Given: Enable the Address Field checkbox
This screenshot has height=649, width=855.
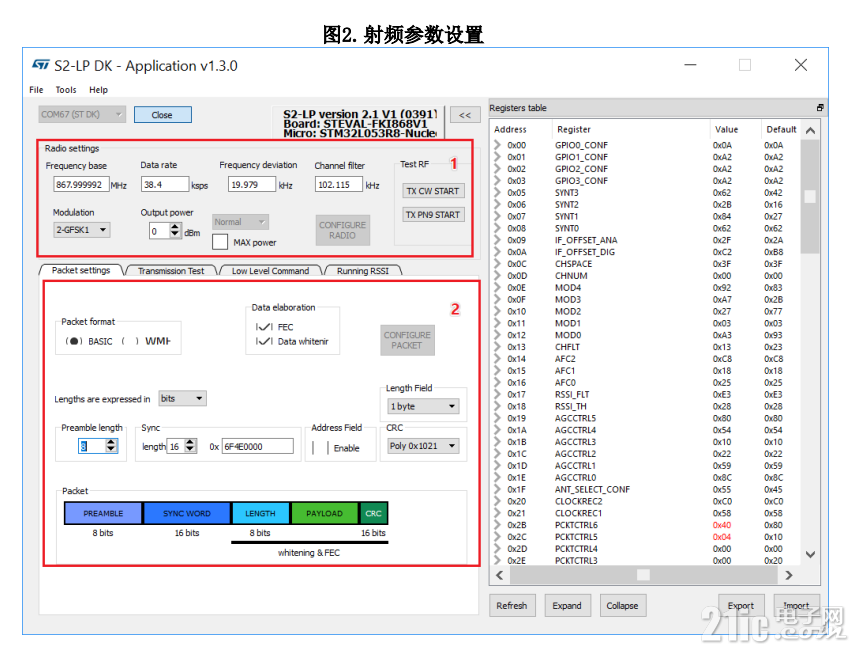Looking at the screenshot, I should [321, 448].
